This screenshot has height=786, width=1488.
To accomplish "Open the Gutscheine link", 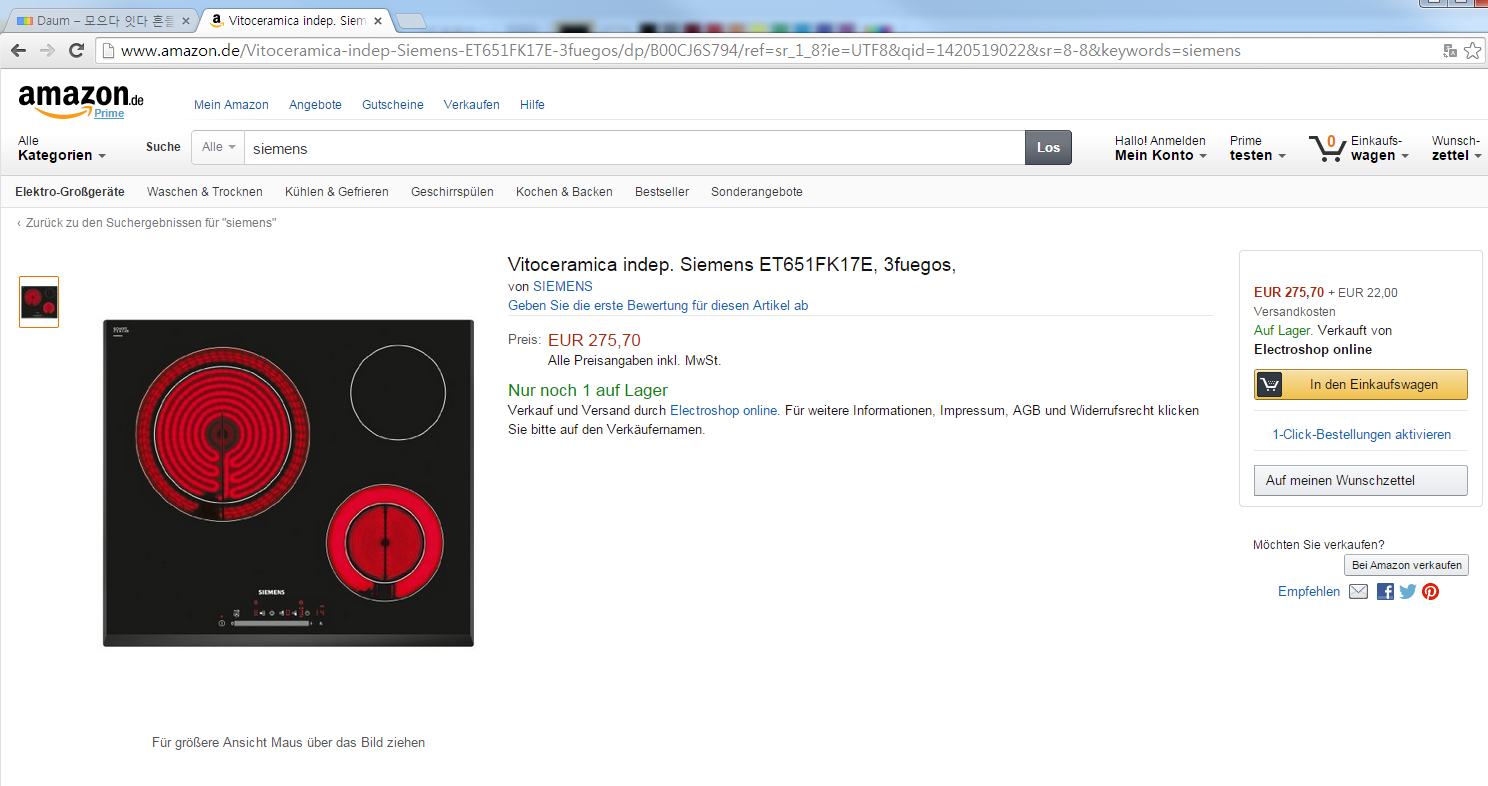I will pos(393,105).
